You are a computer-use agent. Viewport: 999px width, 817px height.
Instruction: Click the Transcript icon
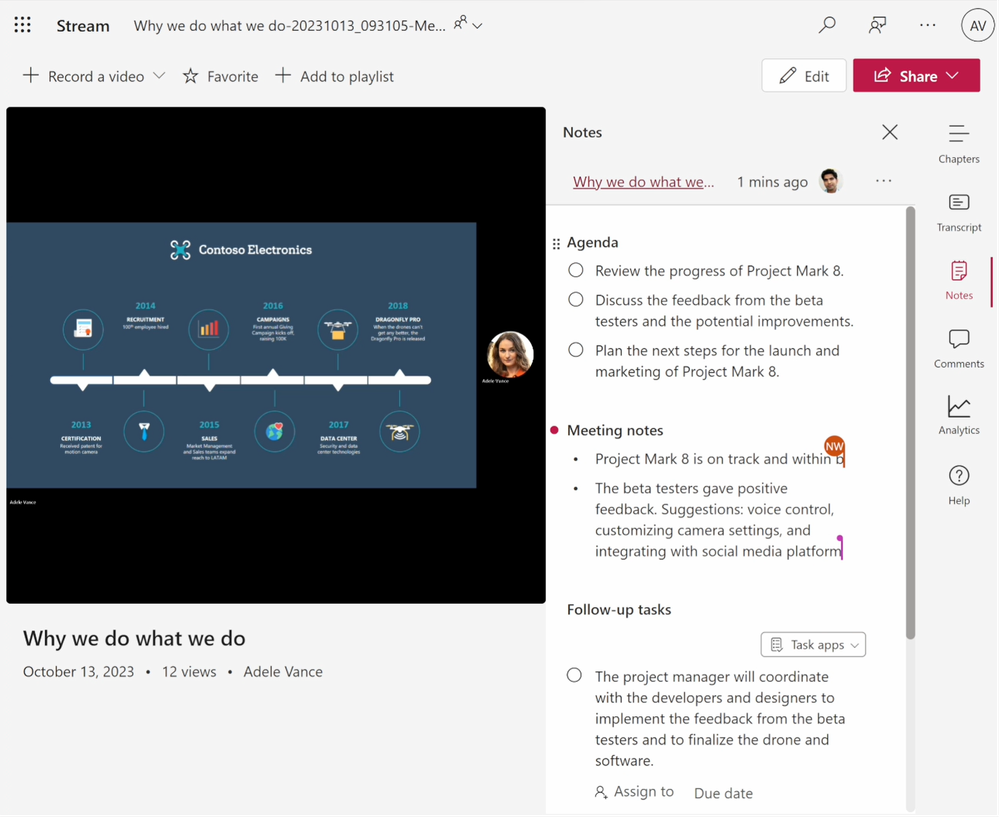coord(958,203)
